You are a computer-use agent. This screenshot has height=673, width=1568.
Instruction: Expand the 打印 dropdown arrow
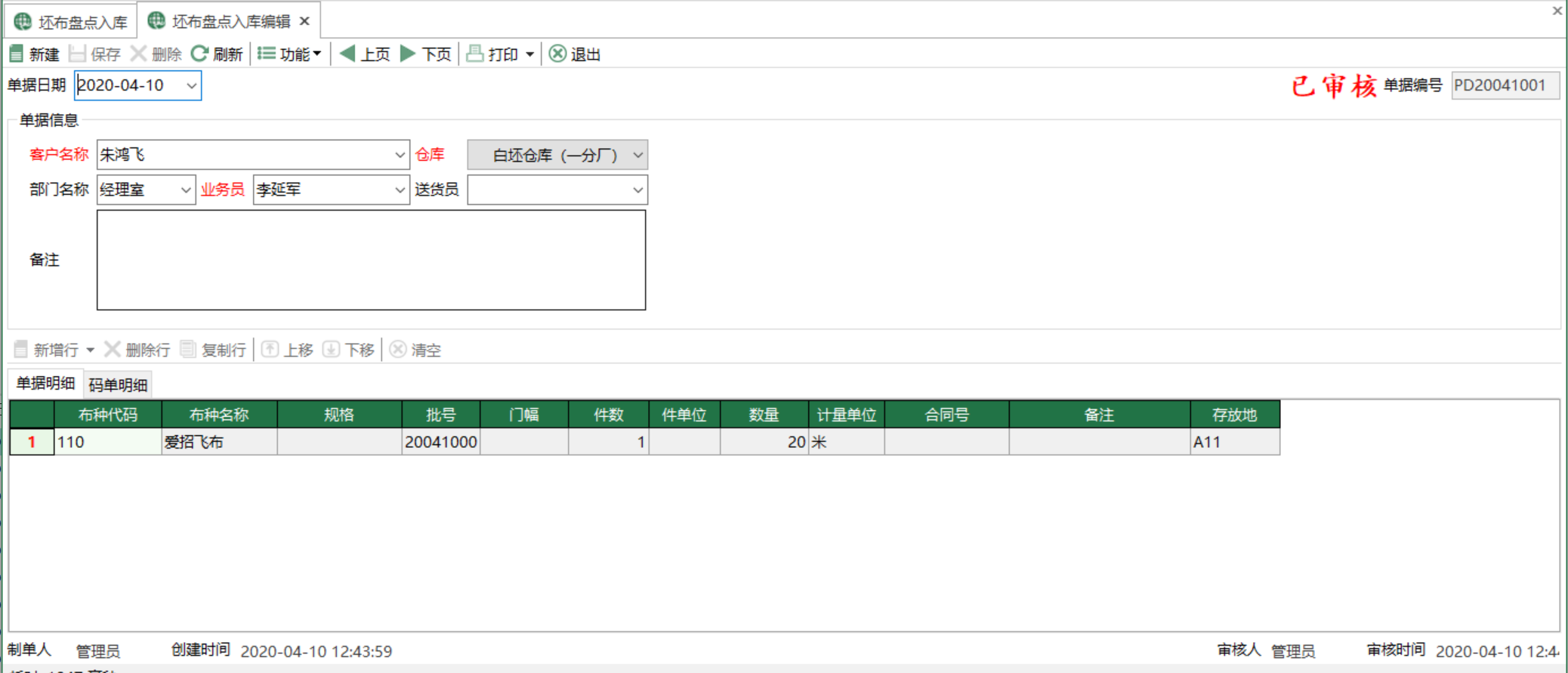tap(529, 54)
